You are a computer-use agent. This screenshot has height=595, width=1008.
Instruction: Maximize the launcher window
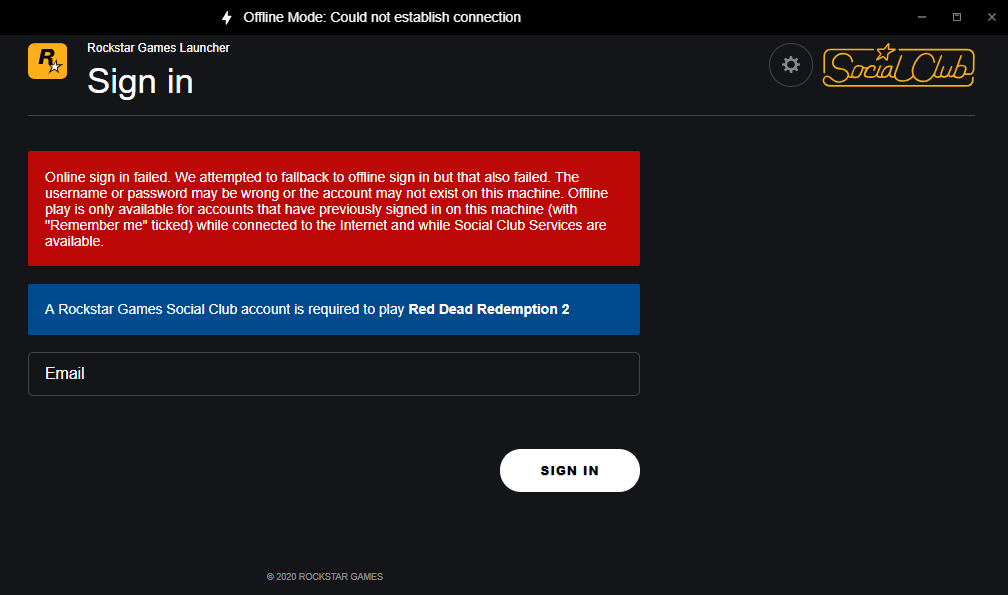click(x=957, y=17)
